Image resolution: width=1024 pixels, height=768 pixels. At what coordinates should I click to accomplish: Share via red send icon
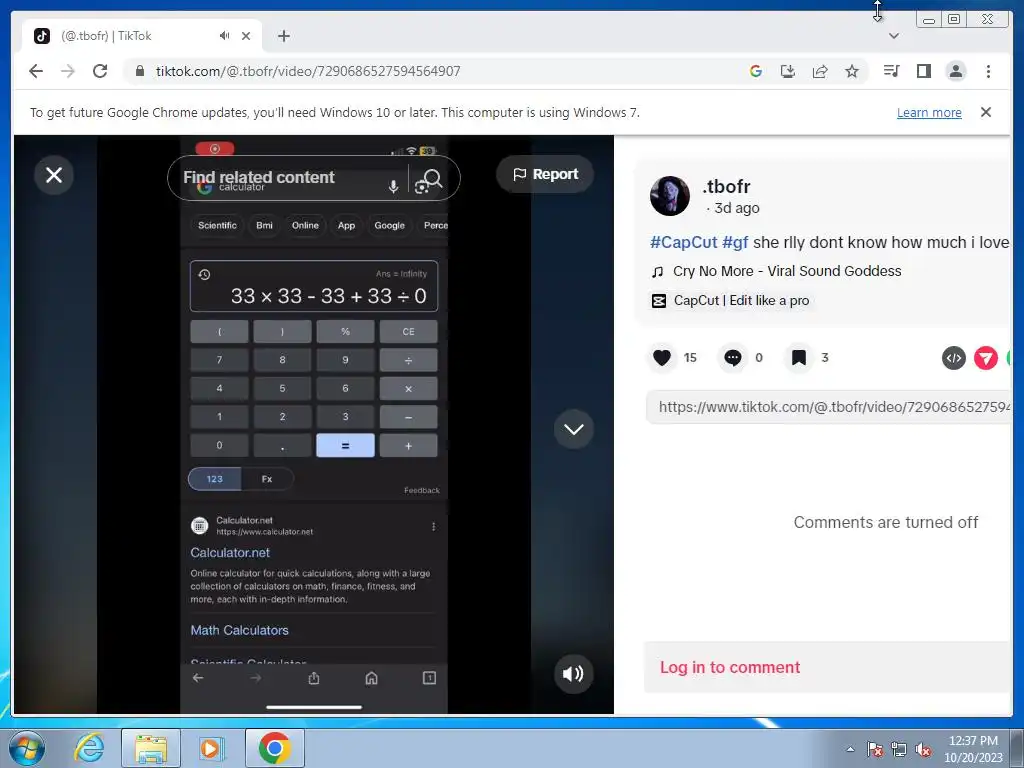click(985, 358)
